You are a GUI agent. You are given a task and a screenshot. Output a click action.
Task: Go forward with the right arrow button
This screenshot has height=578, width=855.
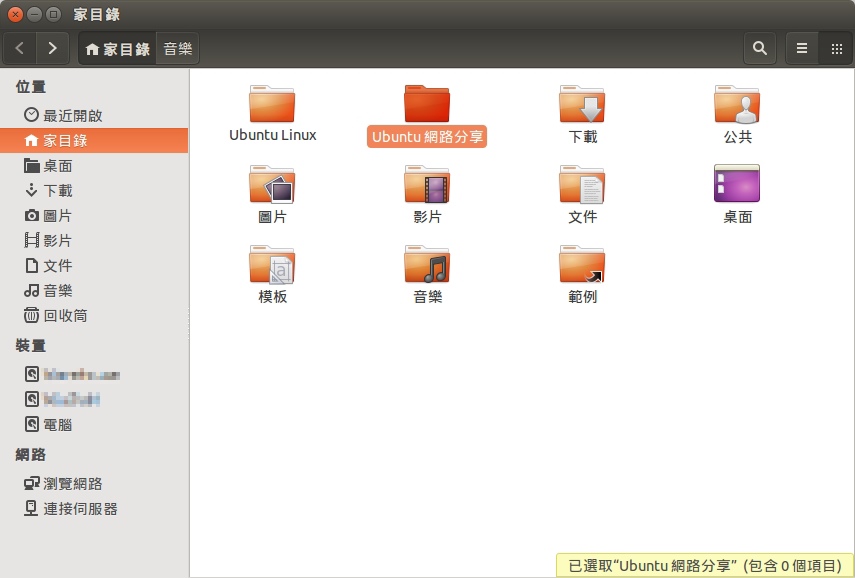52,49
